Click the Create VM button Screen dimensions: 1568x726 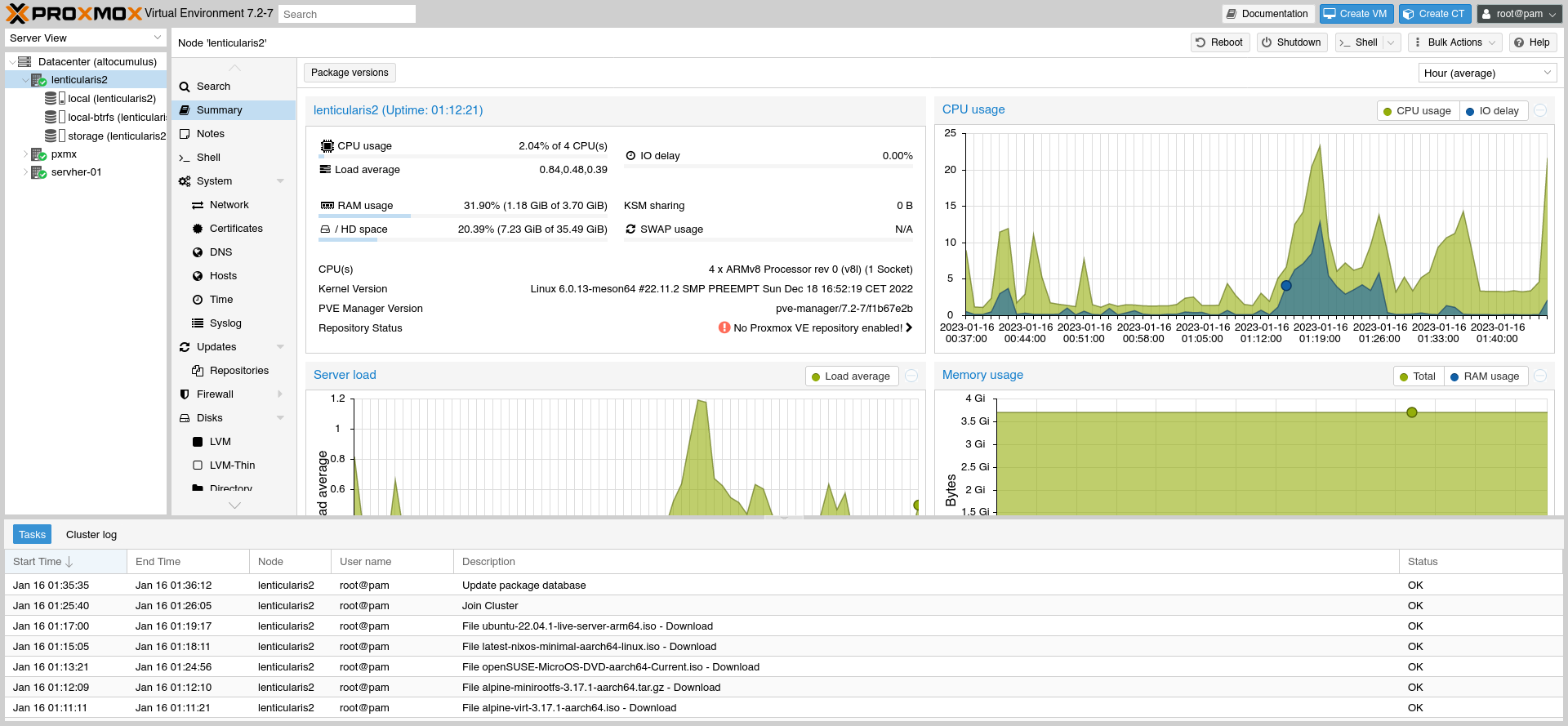point(1356,14)
